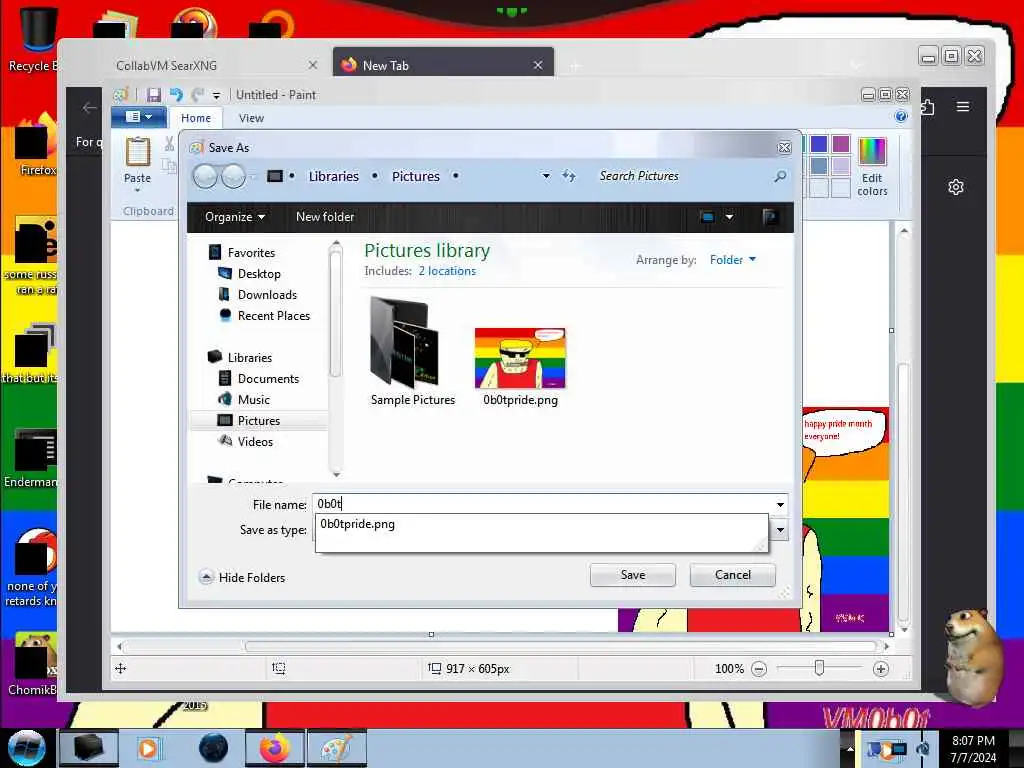Image resolution: width=1024 pixels, height=768 pixels.
Task: Pick the indigo blue swatch in Paint's palette
Action: click(x=818, y=144)
